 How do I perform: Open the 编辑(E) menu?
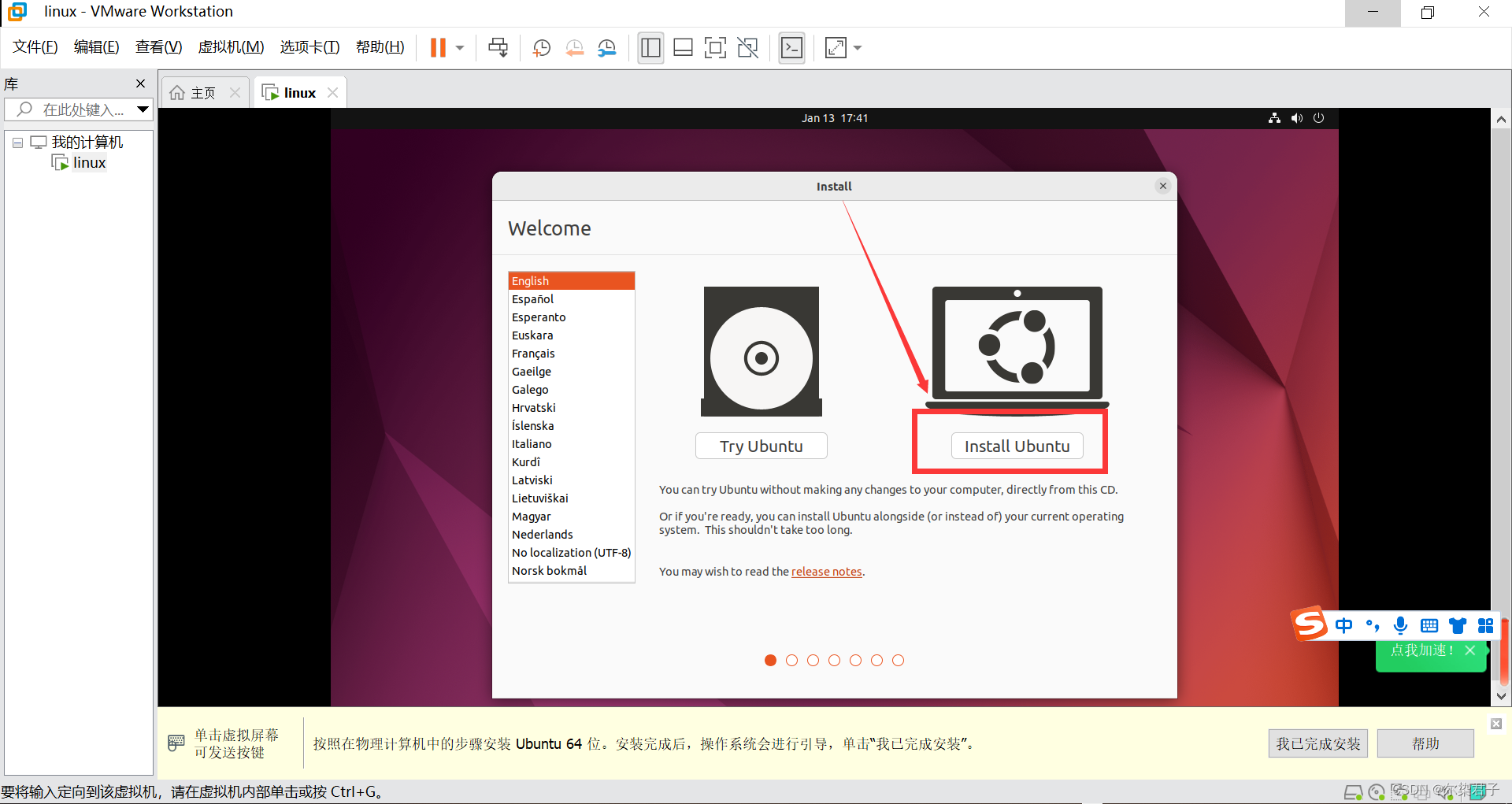tap(96, 47)
